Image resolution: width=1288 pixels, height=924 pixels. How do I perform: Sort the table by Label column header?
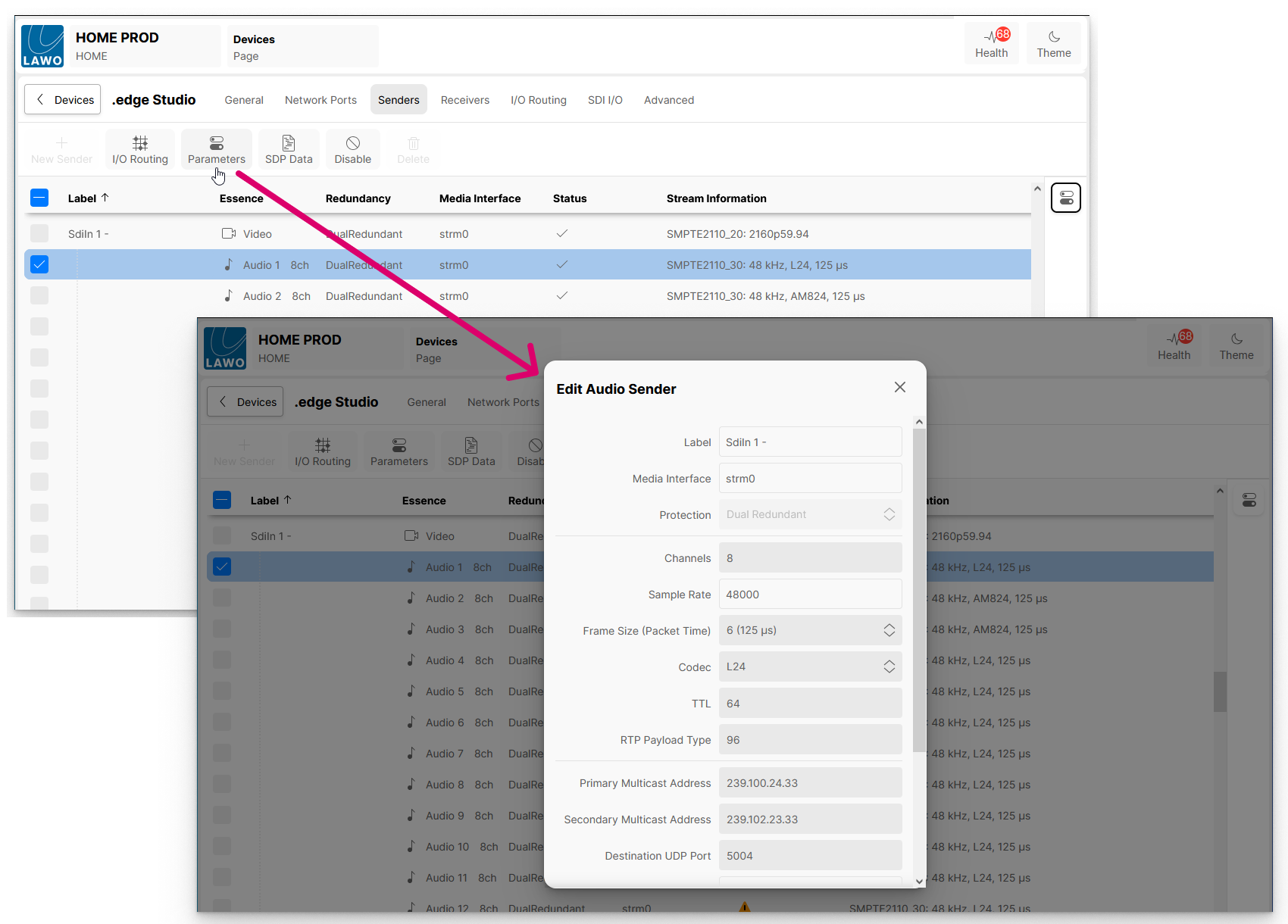click(83, 198)
